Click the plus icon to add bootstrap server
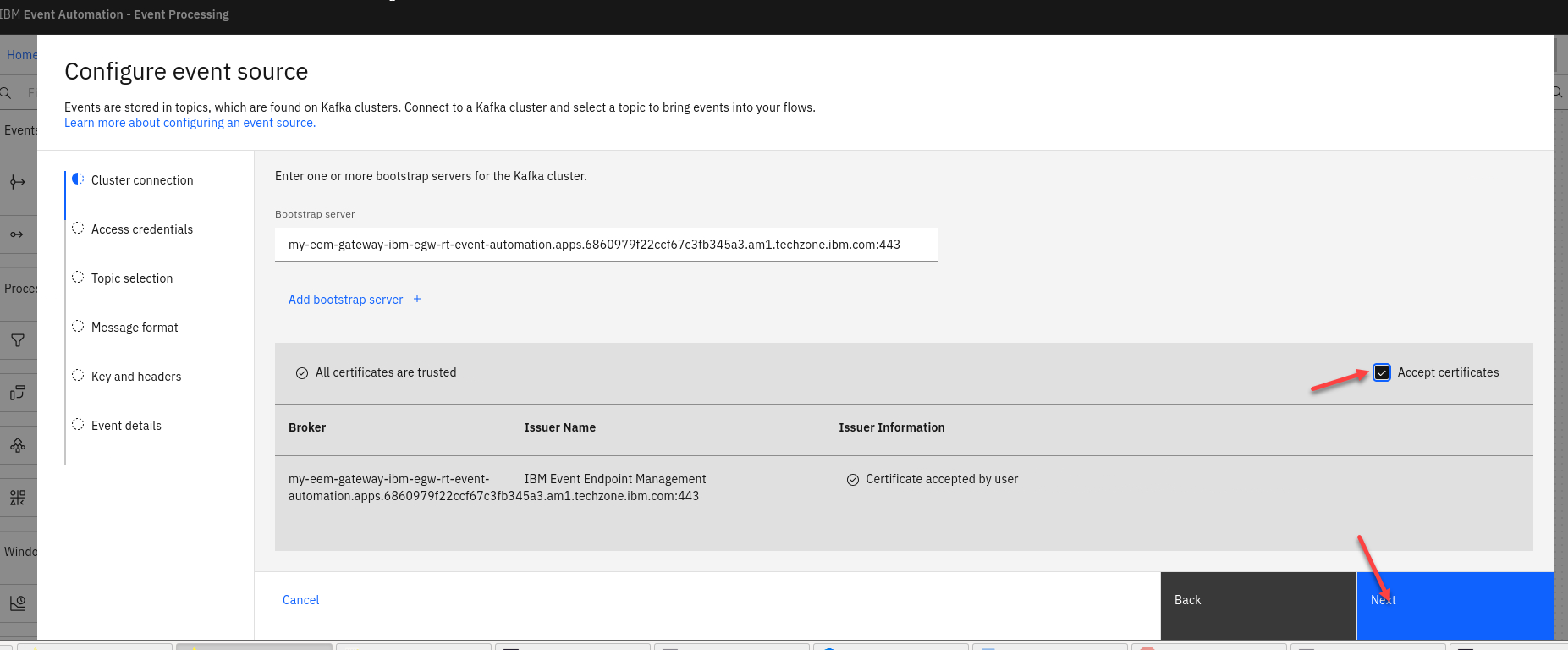The height and width of the screenshot is (650, 1568). point(417,299)
